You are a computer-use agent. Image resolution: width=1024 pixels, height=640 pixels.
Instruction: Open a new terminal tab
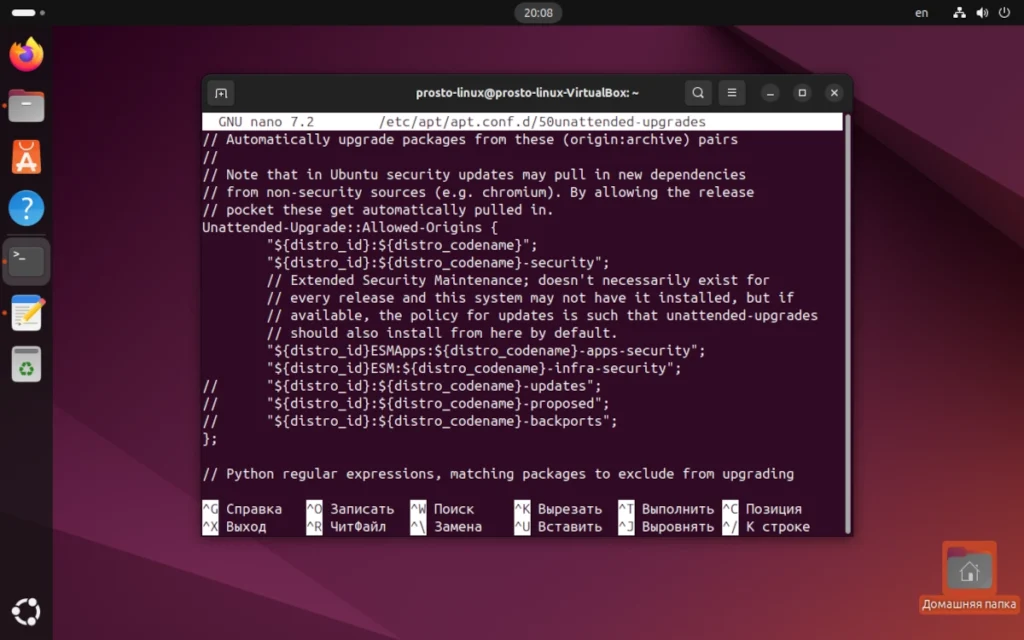[221, 93]
